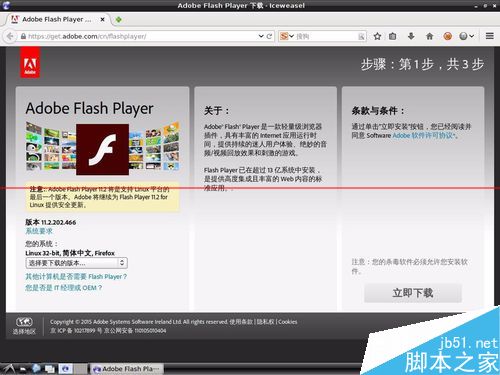Open the taskbar start menu icon
This screenshot has width=500, height=375.
[x=8, y=368]
